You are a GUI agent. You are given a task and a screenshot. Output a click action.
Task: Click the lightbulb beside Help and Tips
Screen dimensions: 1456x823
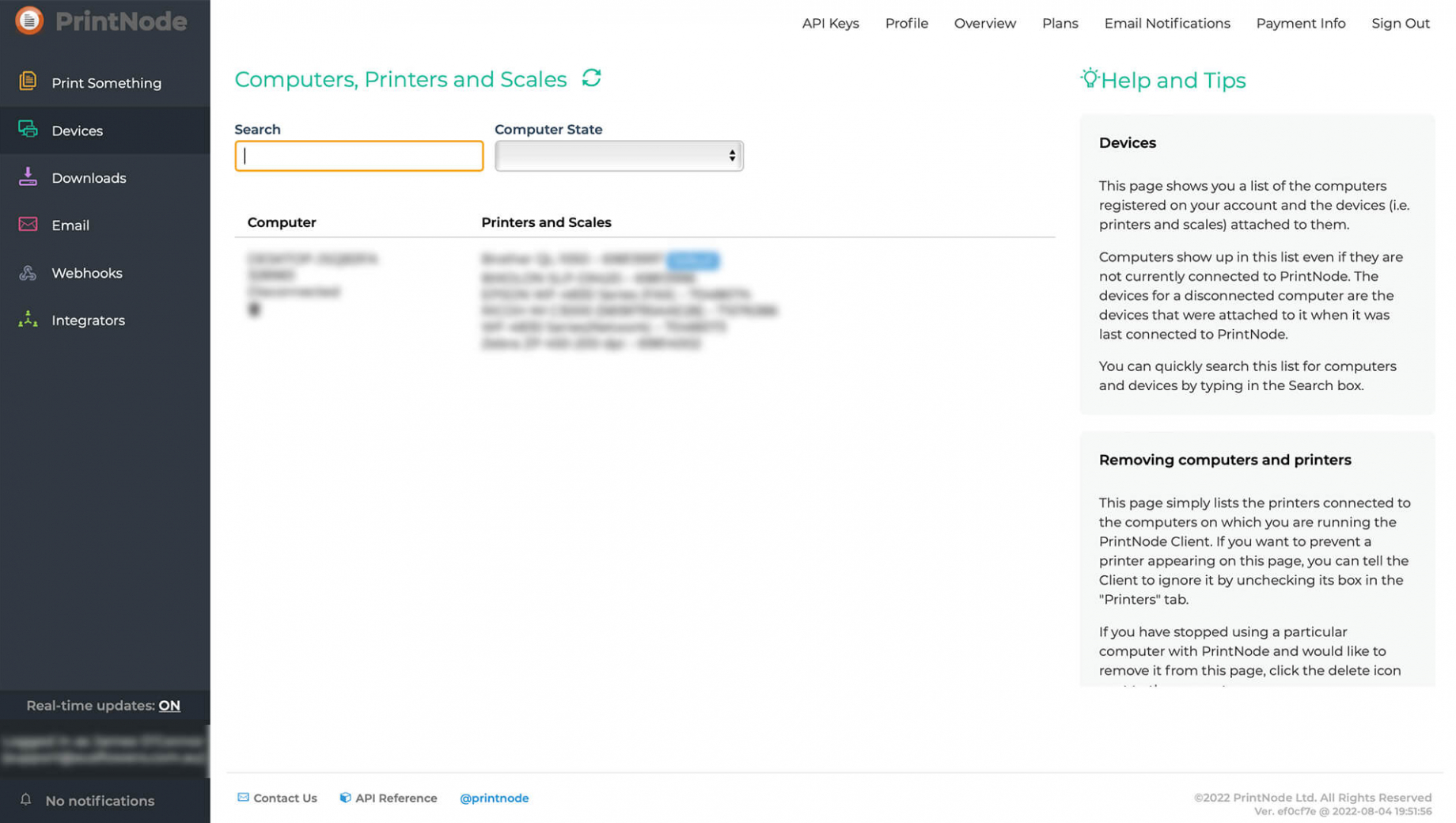[x=1091, y=78]
